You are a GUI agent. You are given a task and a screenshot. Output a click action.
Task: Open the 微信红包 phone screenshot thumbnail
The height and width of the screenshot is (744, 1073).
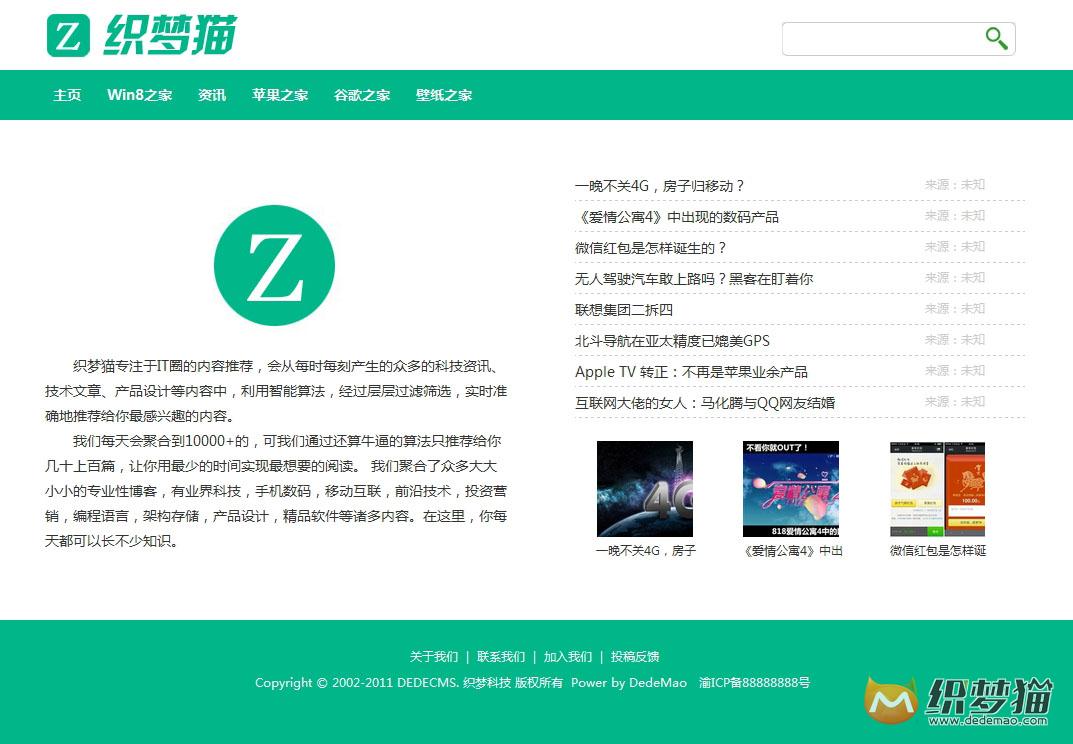[938, 489]
